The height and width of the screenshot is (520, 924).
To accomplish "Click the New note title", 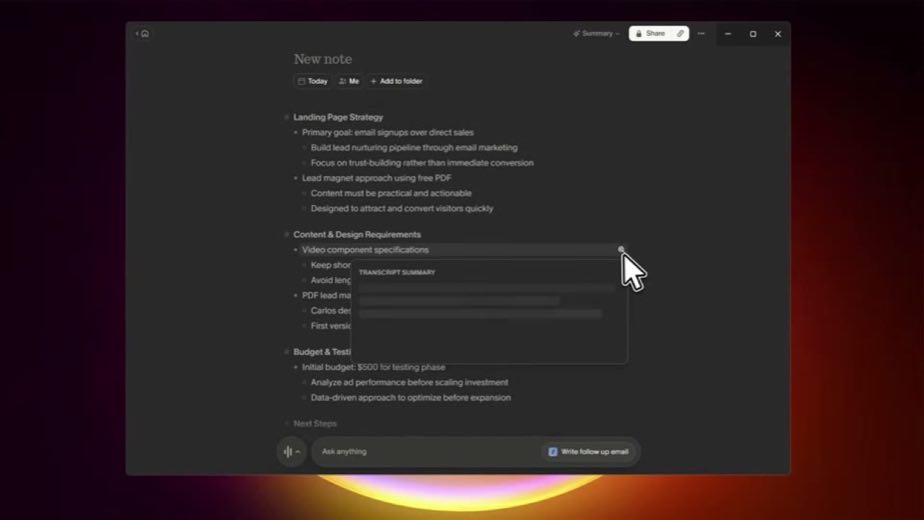I will tap(323, 59).
